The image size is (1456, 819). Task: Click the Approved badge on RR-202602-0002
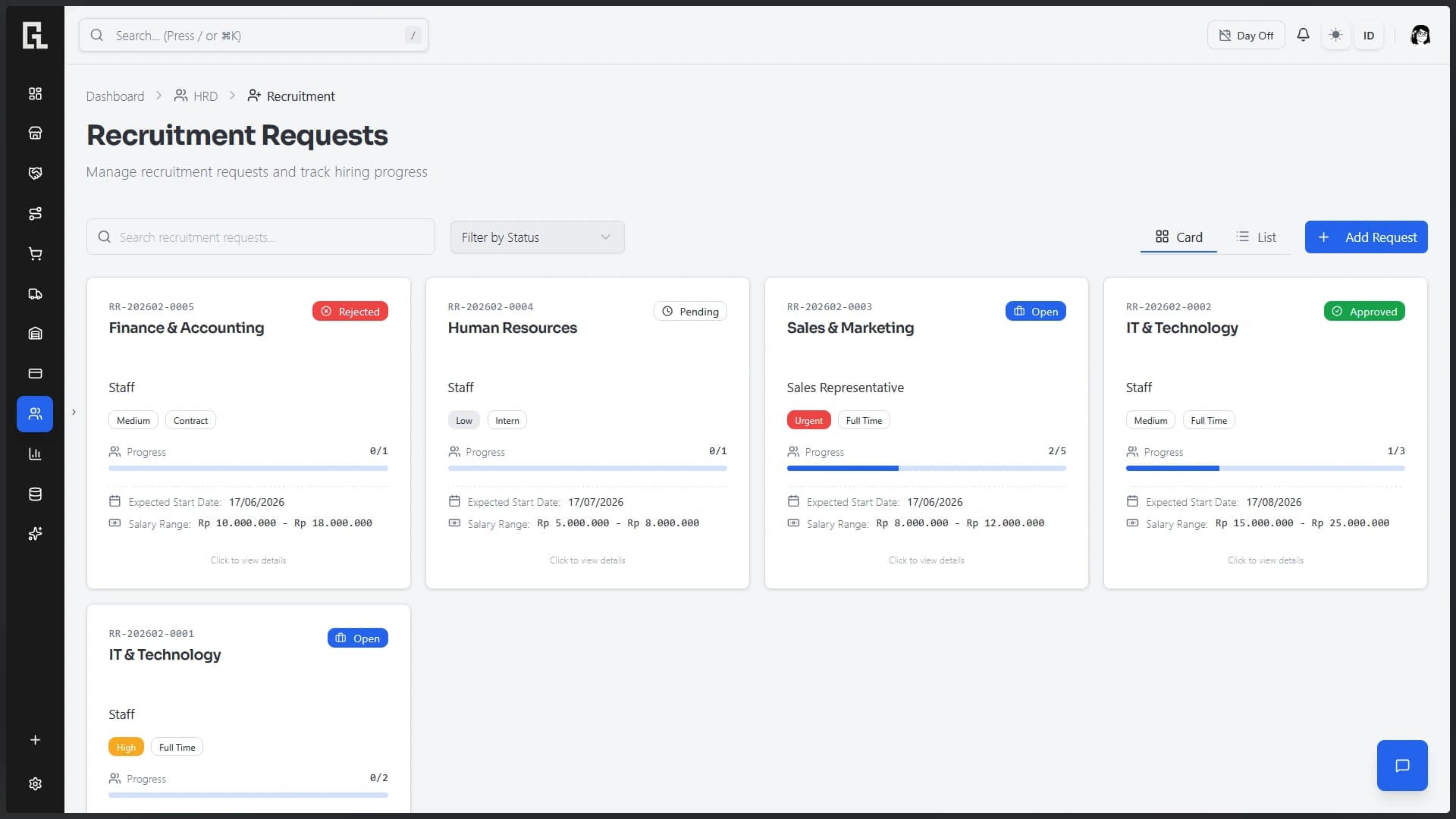pyautogui.click(x=1364, y=312)
